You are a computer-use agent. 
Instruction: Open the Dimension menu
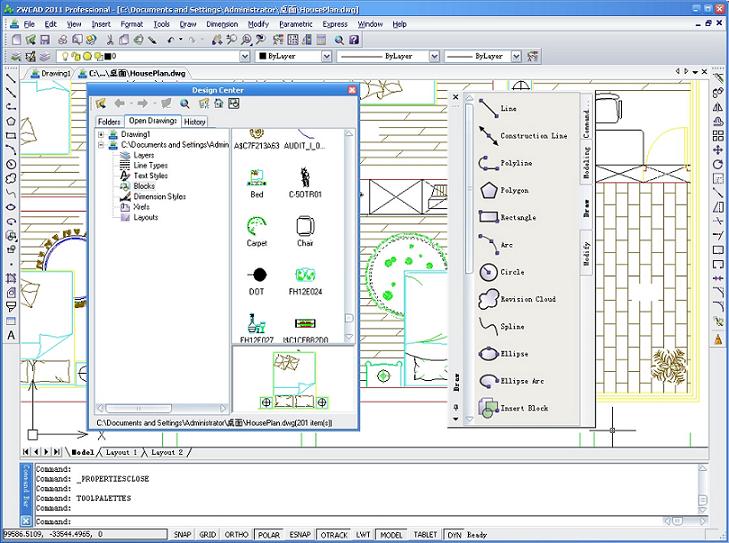click(x=222, y=23)
